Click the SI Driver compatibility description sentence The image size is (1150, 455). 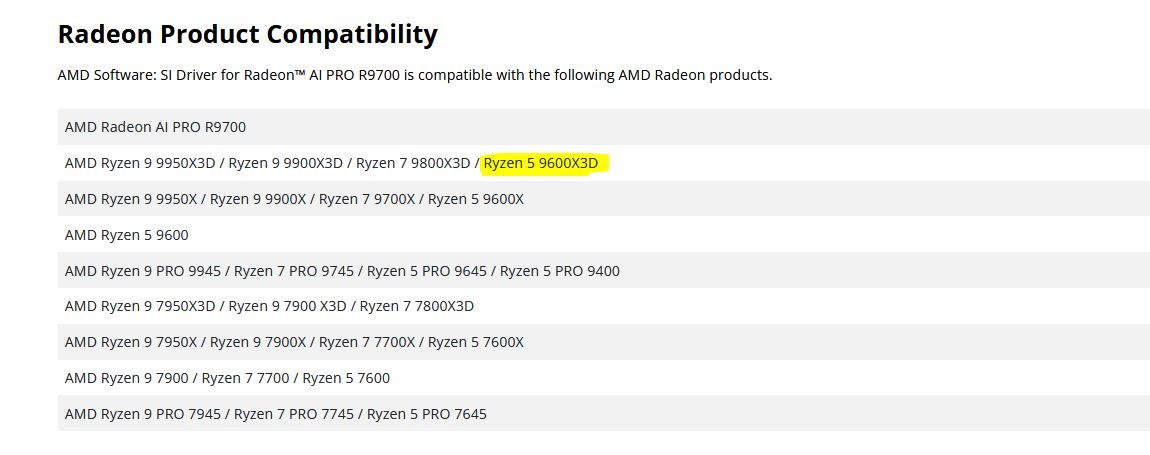415,76
